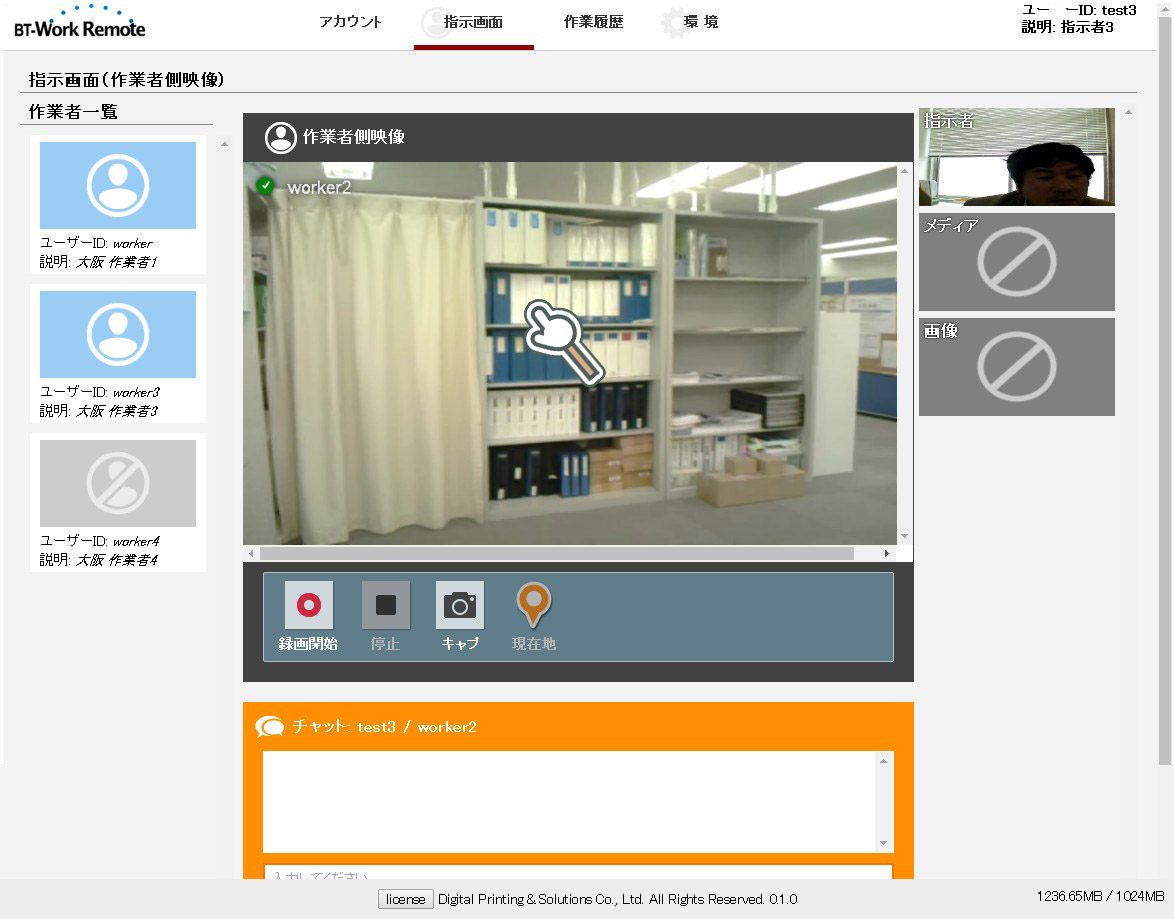Click the chat message input field
Screen dimensions: 1174x919
578,872
